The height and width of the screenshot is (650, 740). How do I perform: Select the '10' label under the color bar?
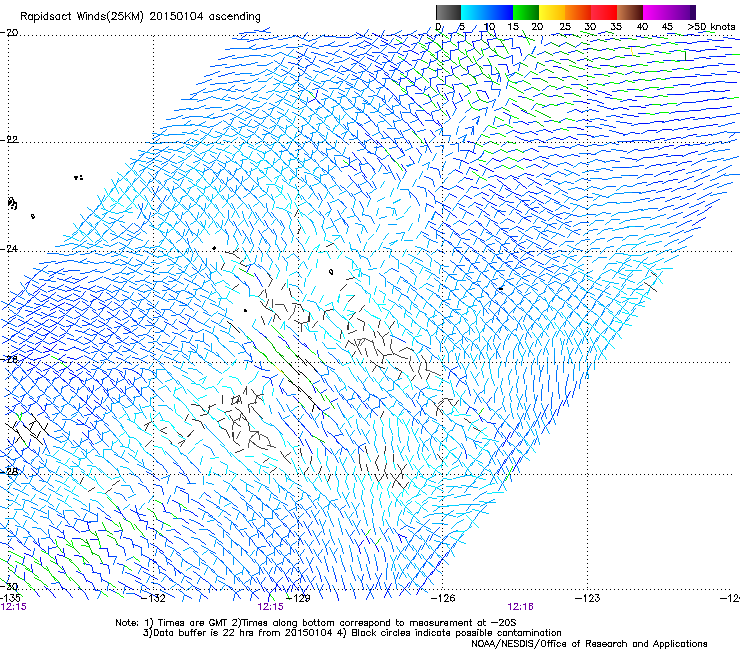pyautogui.click(x=489, y=26)
